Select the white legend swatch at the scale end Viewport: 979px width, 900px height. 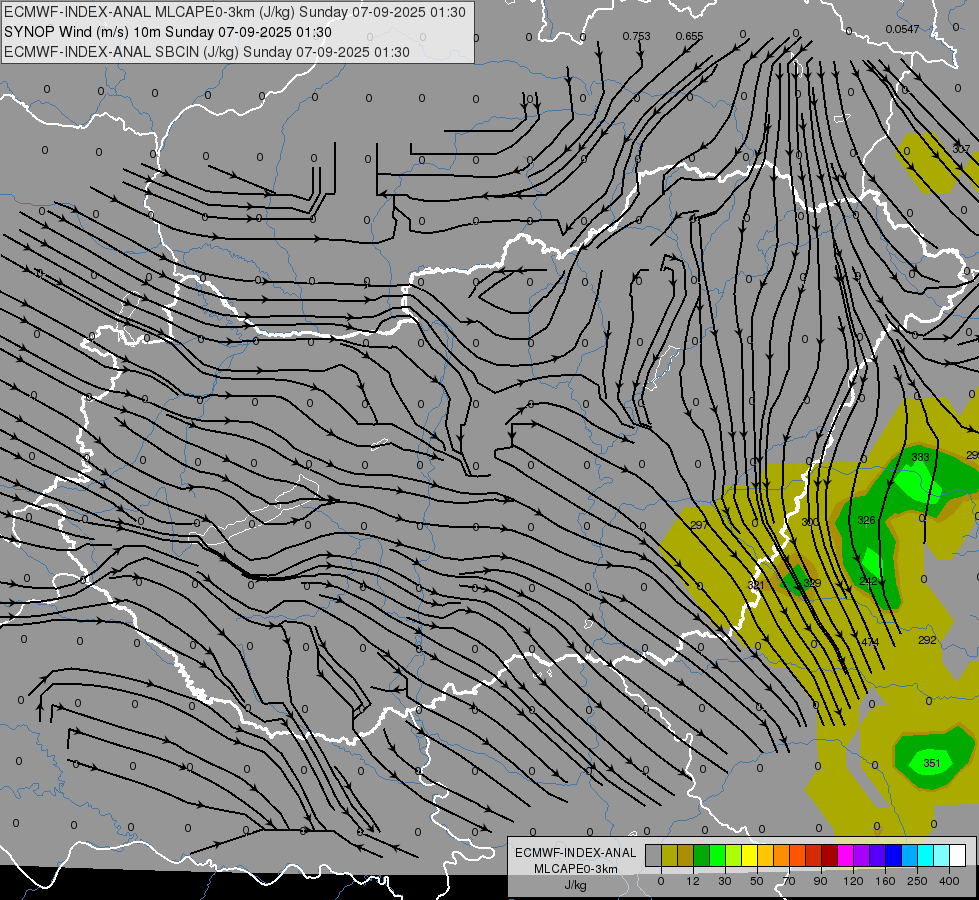click(x=958, y=855)
